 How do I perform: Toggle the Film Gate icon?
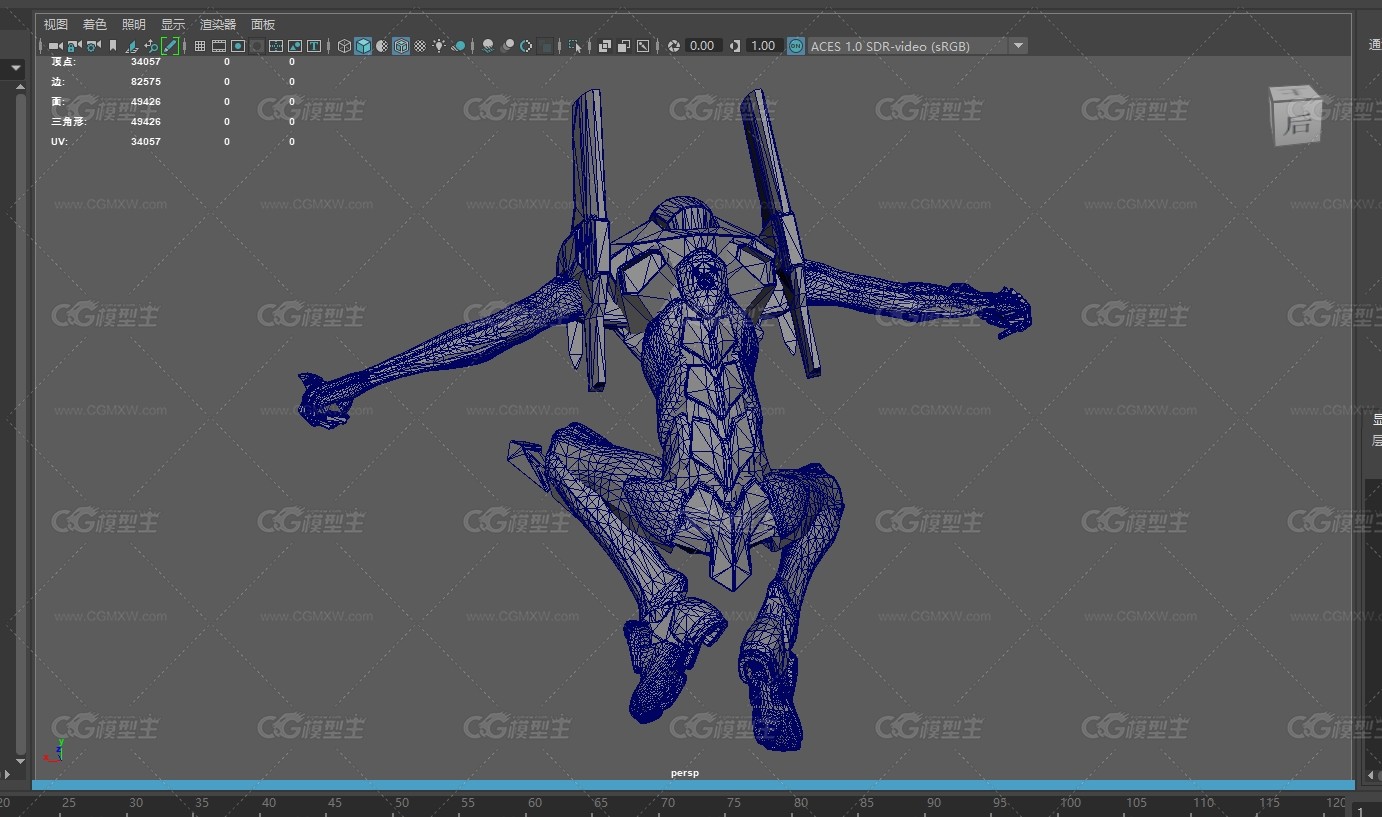219,46
